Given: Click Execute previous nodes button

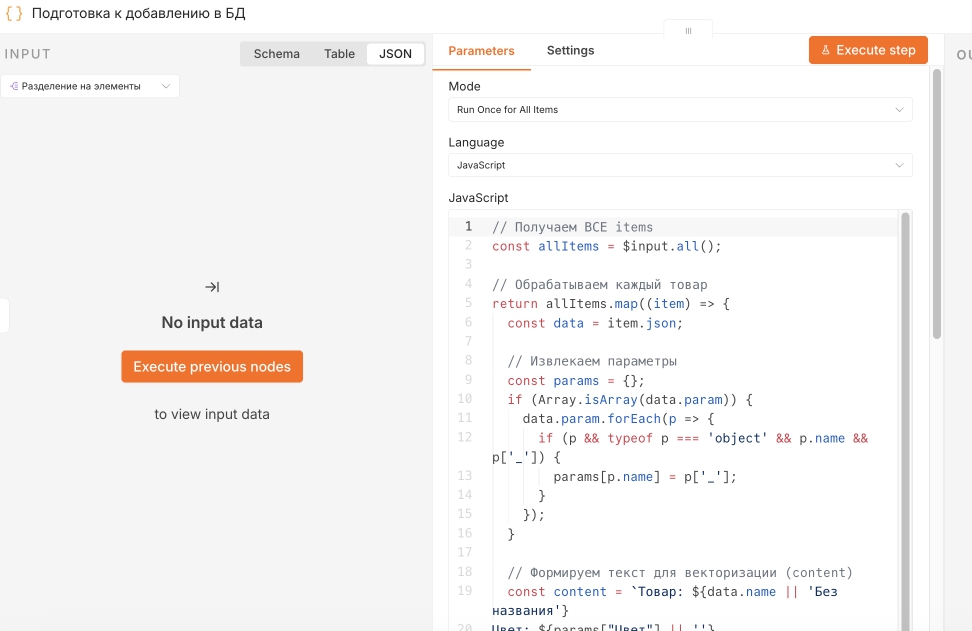Looking at the screenshot, I should (212, 366).
